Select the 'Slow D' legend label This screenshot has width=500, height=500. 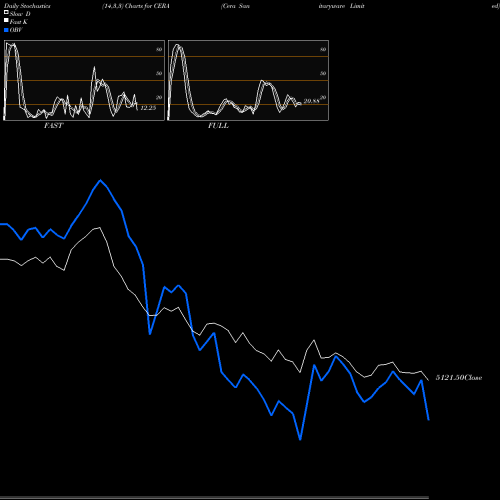point(20,14)
